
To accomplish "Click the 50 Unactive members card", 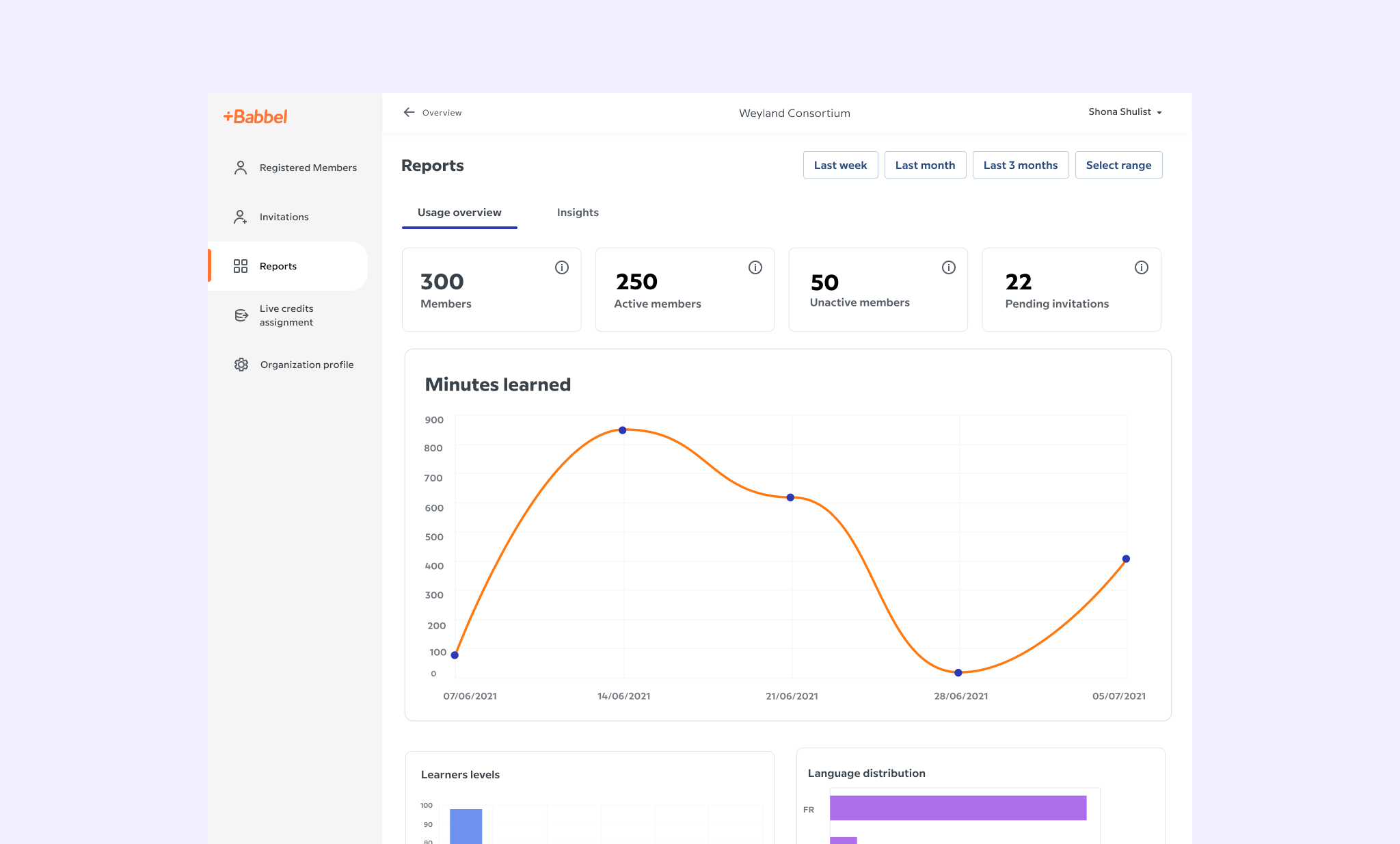I will pyautogui.click(x=878, y=290).
